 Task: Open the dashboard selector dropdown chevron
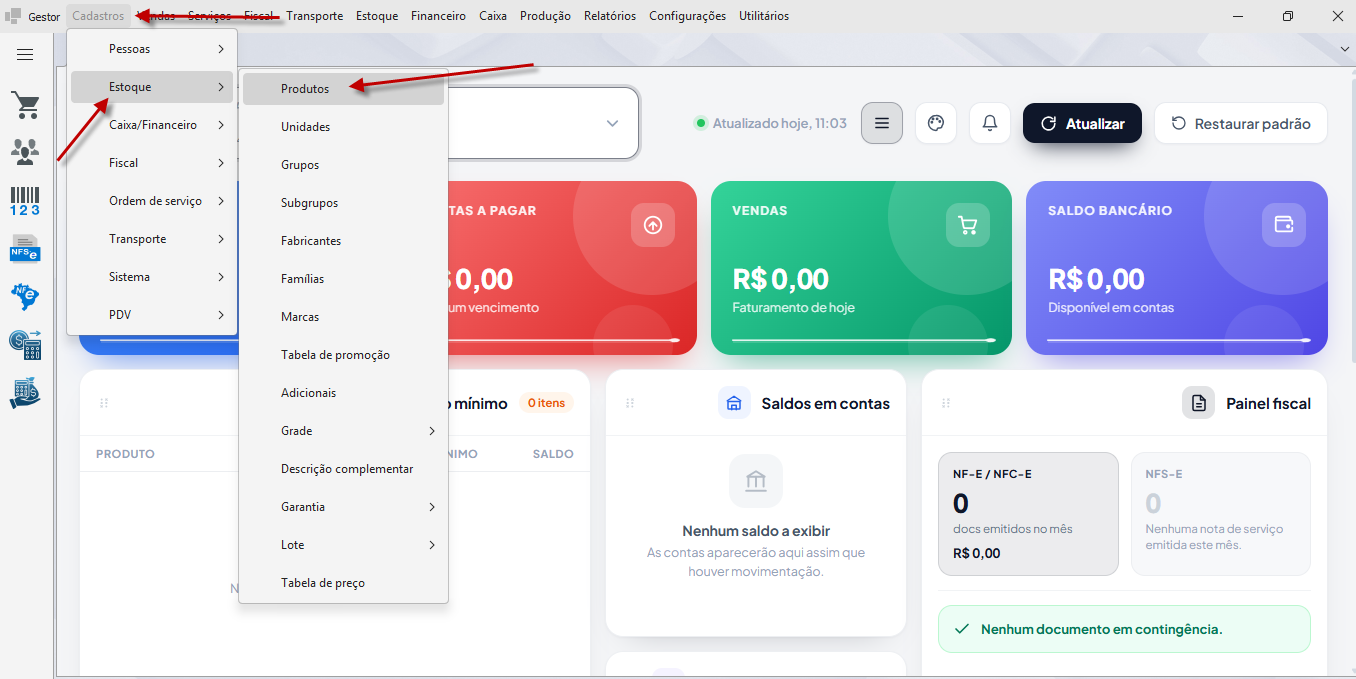click(x=612, y=123)
